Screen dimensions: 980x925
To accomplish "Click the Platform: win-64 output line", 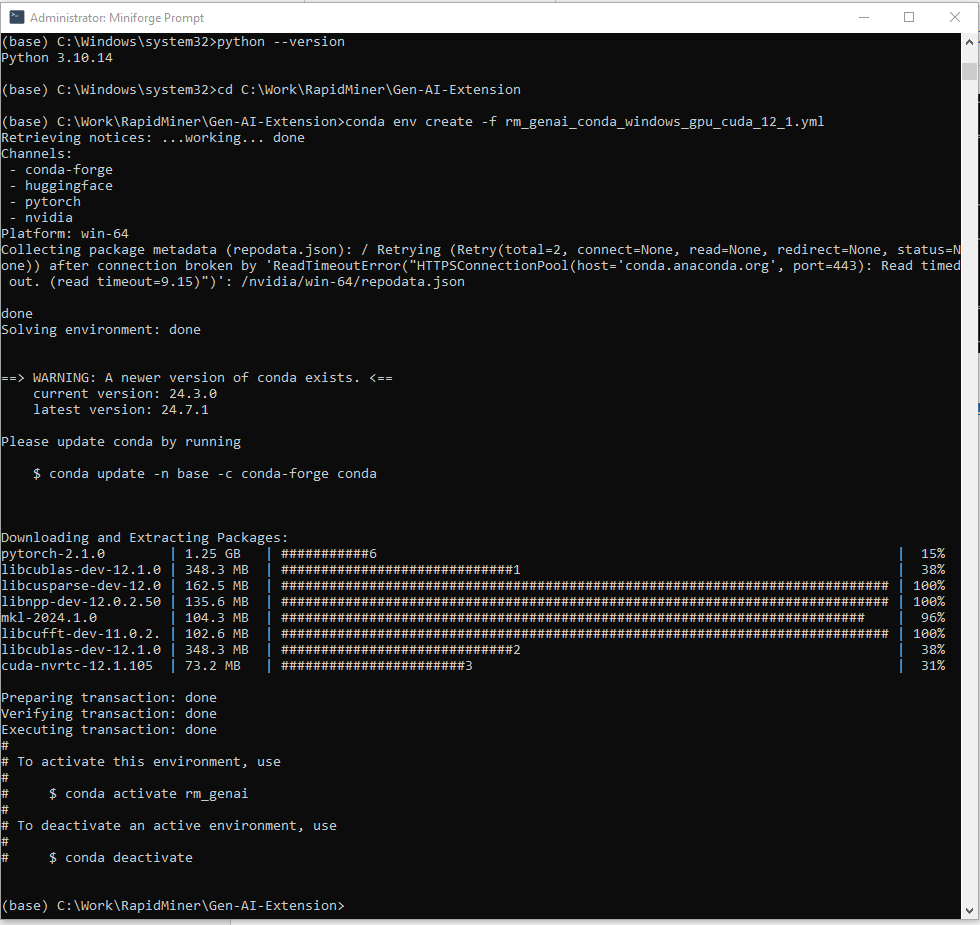I will point(65,233).
